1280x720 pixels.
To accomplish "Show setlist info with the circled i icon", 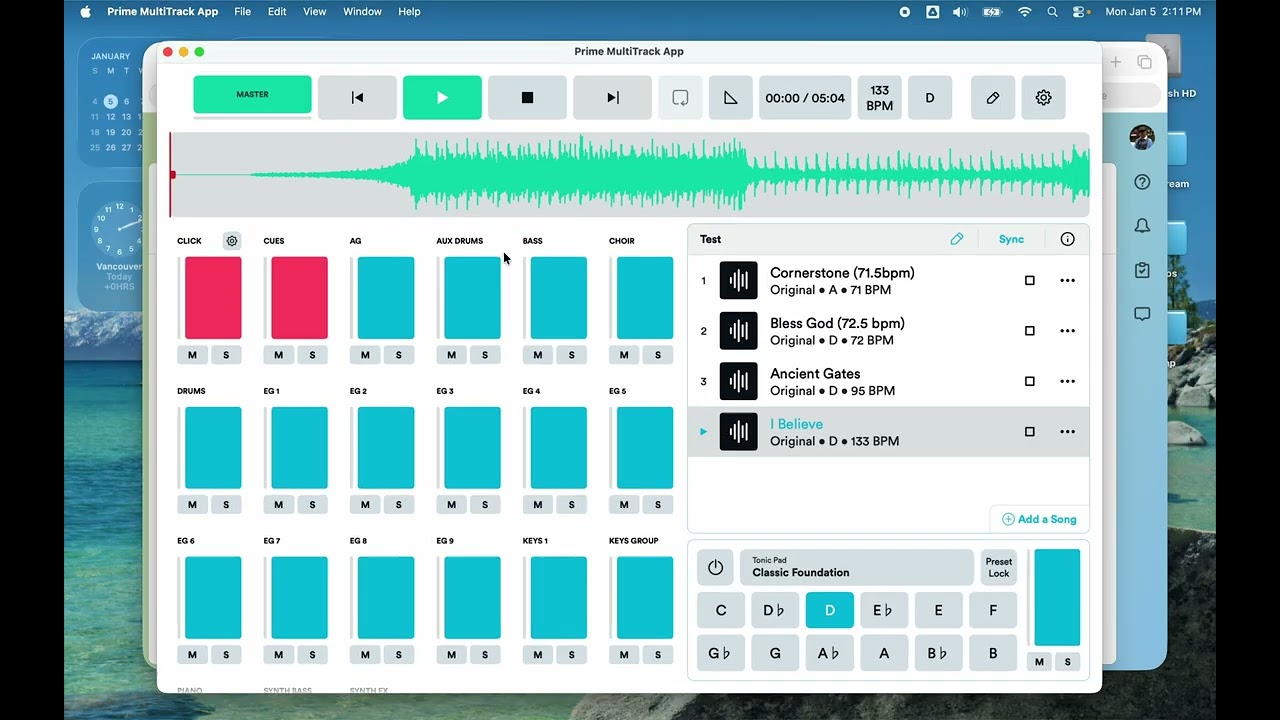I will (x=1067, y=239).
